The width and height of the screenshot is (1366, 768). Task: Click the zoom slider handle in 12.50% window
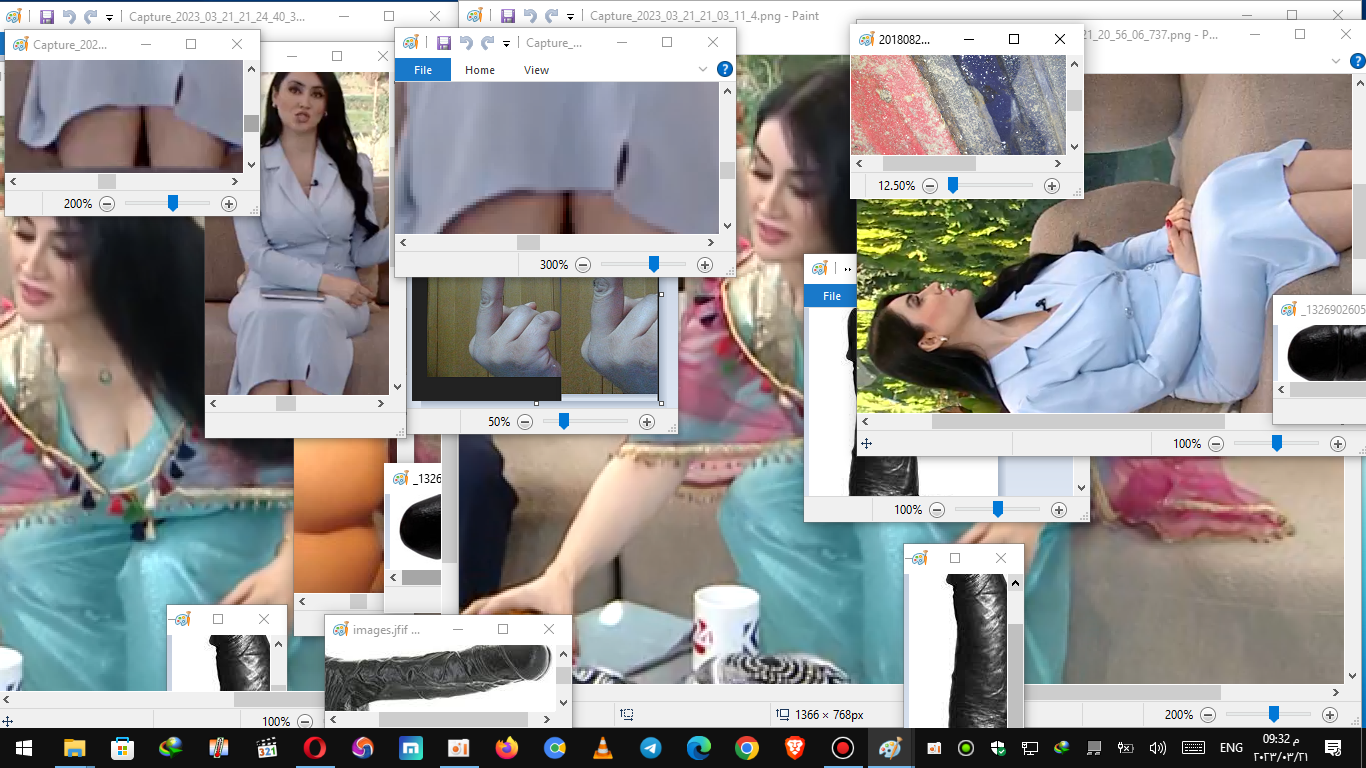(x=953, y=186)
